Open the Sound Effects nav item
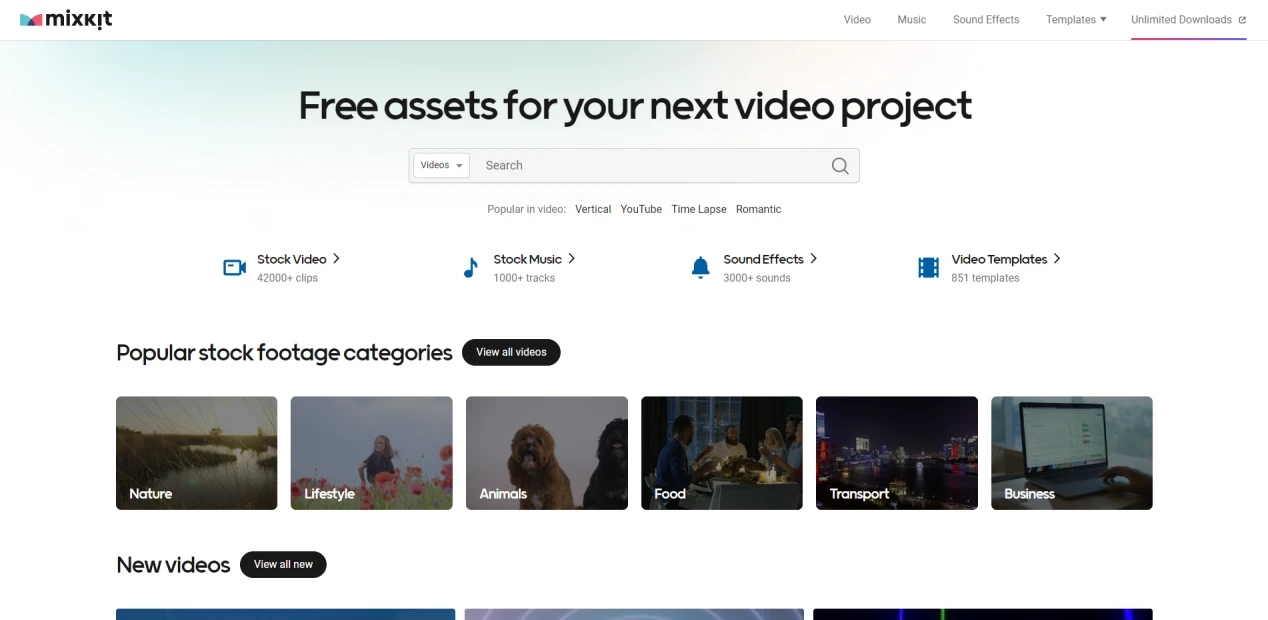The height and width of the screenshot is (620, 1268). click(986, 20)
